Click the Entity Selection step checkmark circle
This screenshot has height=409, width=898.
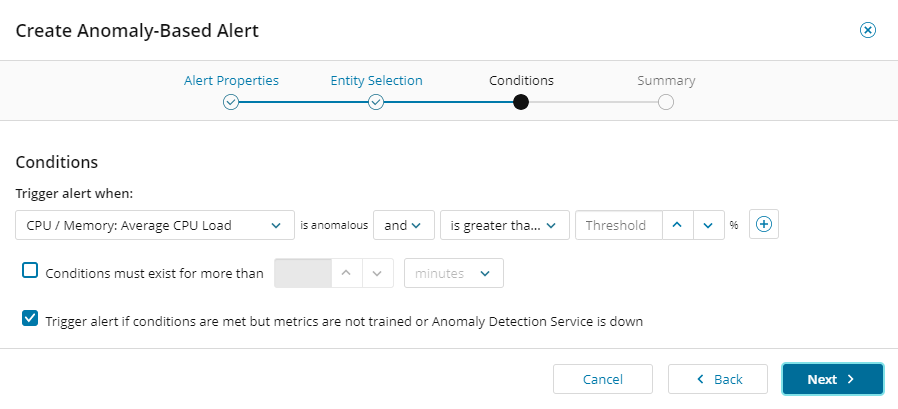point(376,102)
